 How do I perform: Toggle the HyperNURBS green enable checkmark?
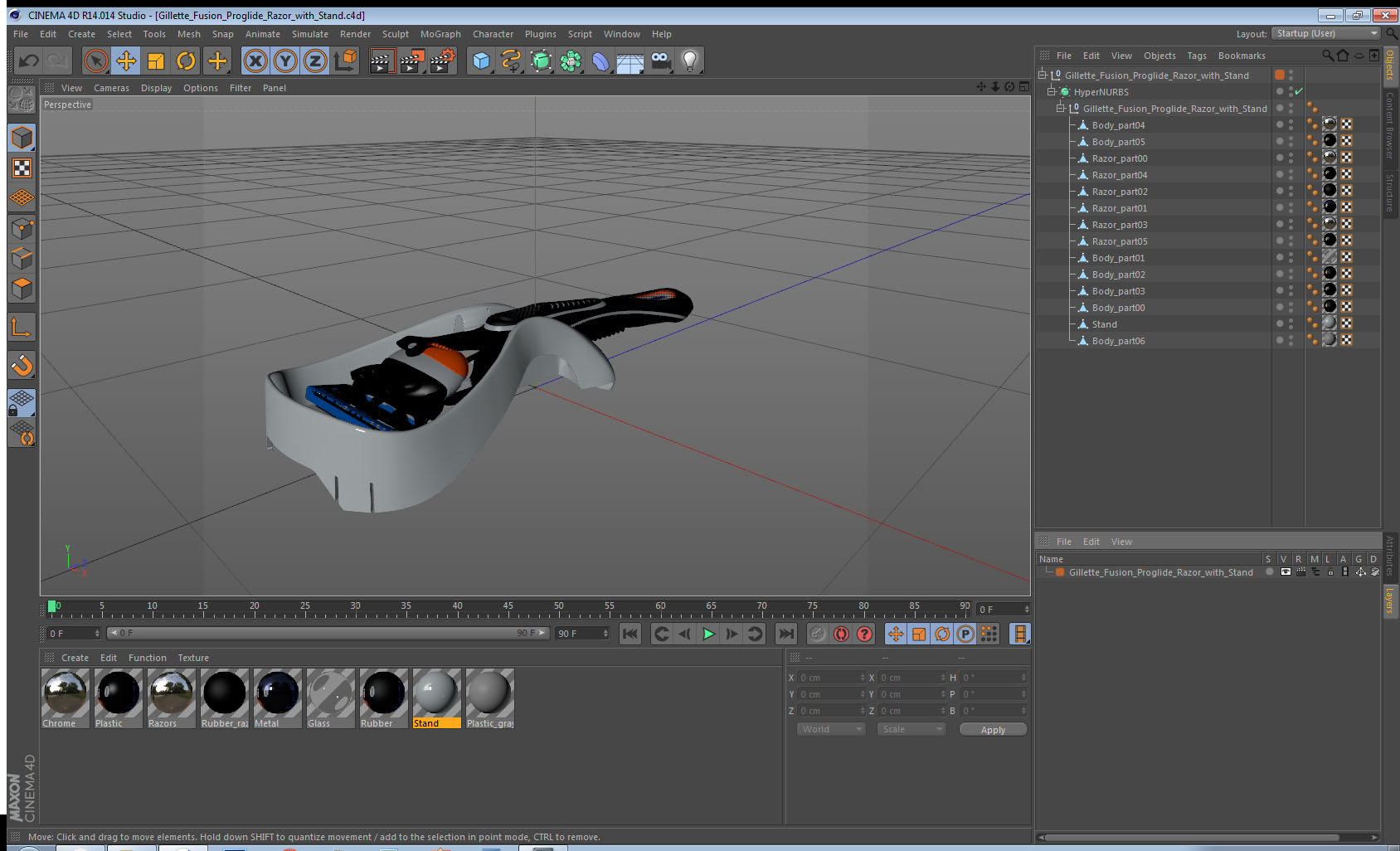pyautogui.click(x=1299, y=91)
